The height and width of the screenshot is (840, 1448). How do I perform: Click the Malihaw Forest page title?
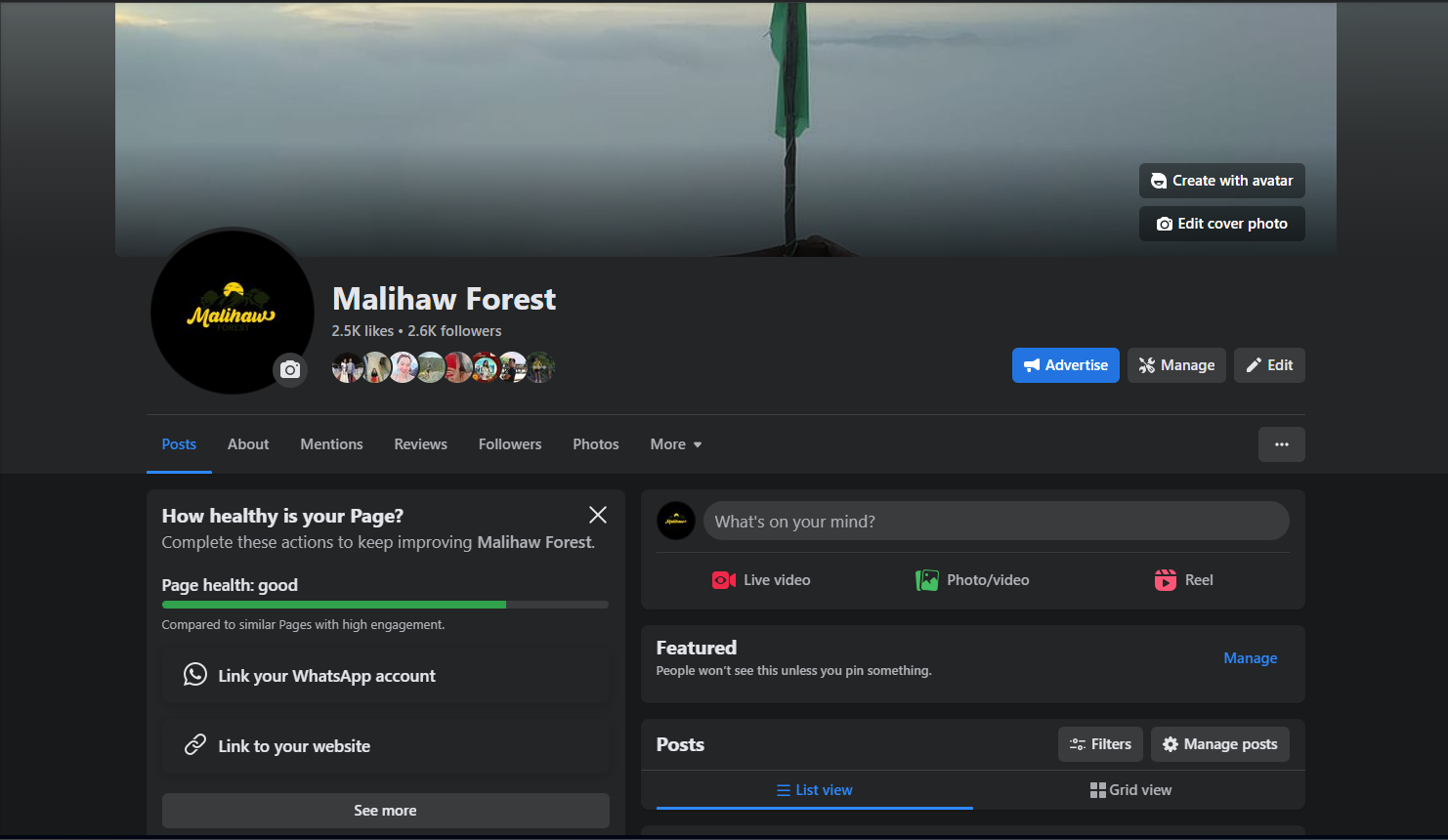[x=444, y=299]
